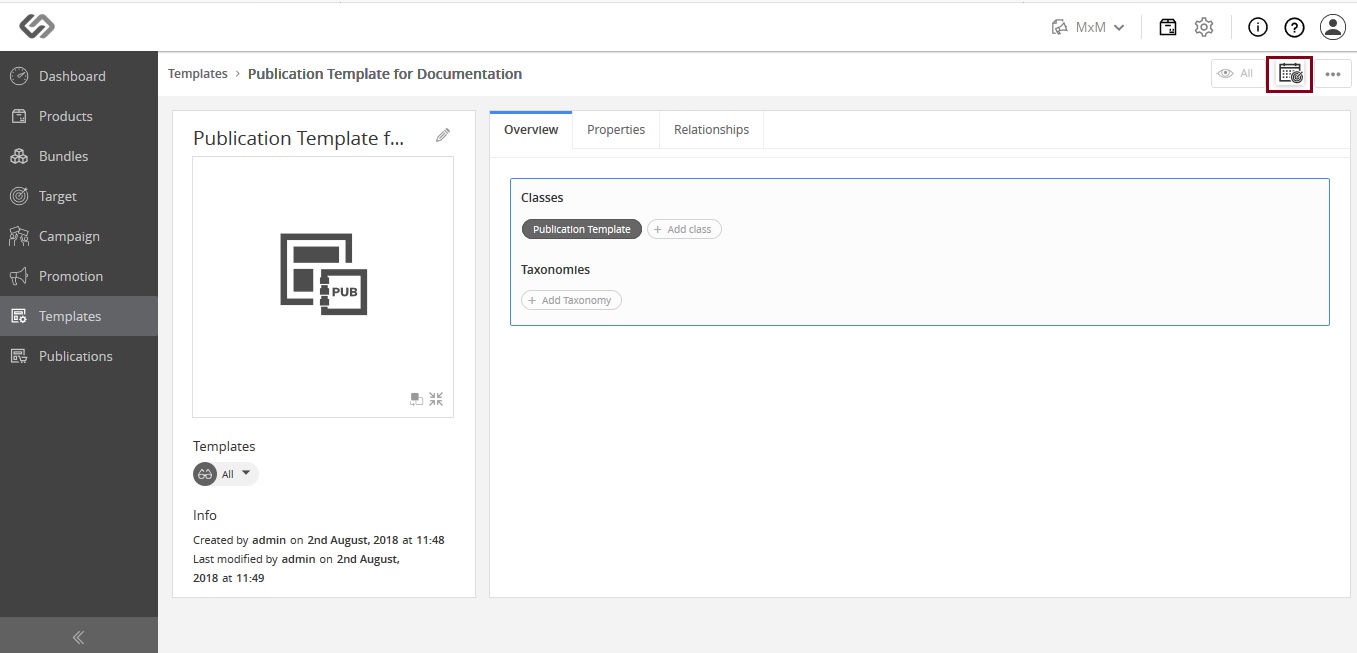
Task: Open the three-dots more options menu
Action: [1332, 74]
